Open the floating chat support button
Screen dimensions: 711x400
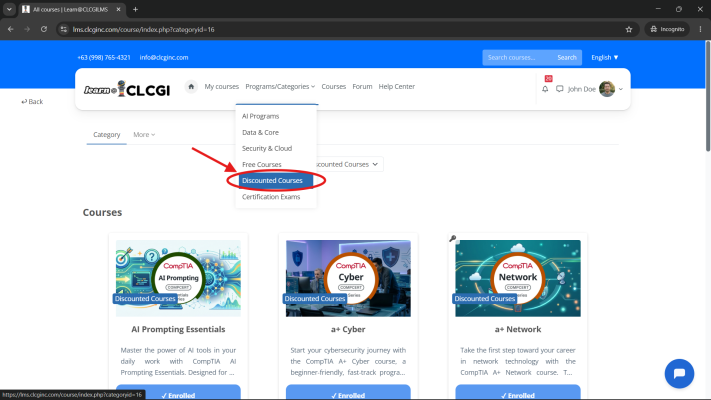pos(679,374)
